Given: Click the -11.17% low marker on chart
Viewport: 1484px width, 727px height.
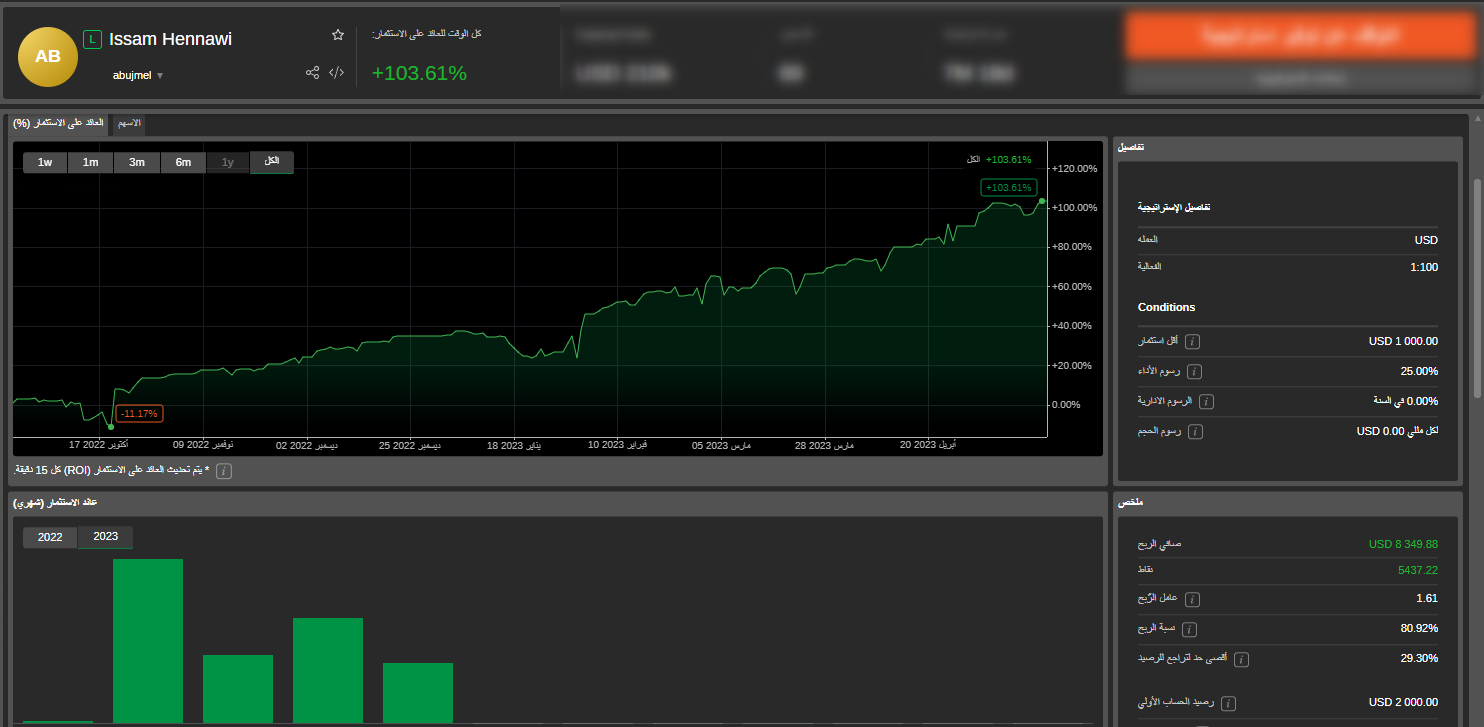Looking at the screenshot, I should coord(139,414).
